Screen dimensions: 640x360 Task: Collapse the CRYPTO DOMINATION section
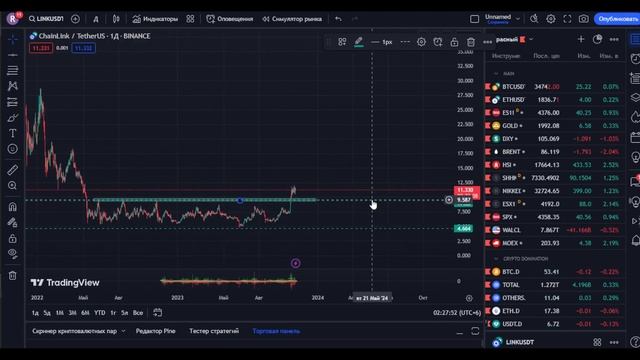(x=496, y=259)
